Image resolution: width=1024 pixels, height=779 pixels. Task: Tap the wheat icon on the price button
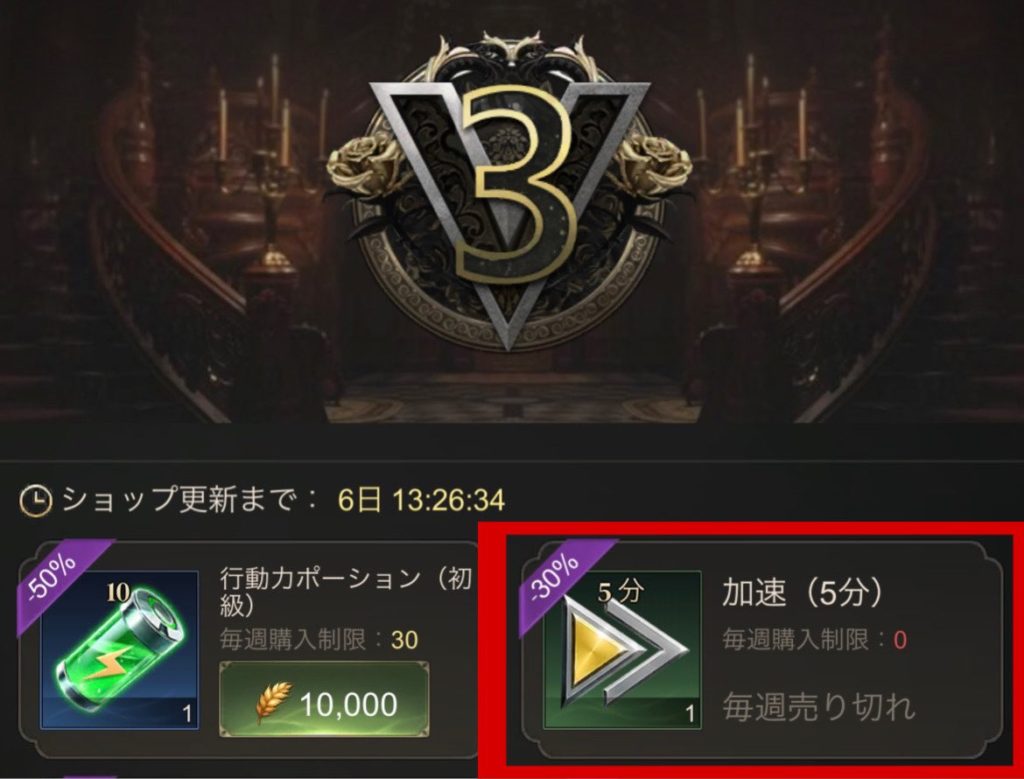[x=274, y=703]
